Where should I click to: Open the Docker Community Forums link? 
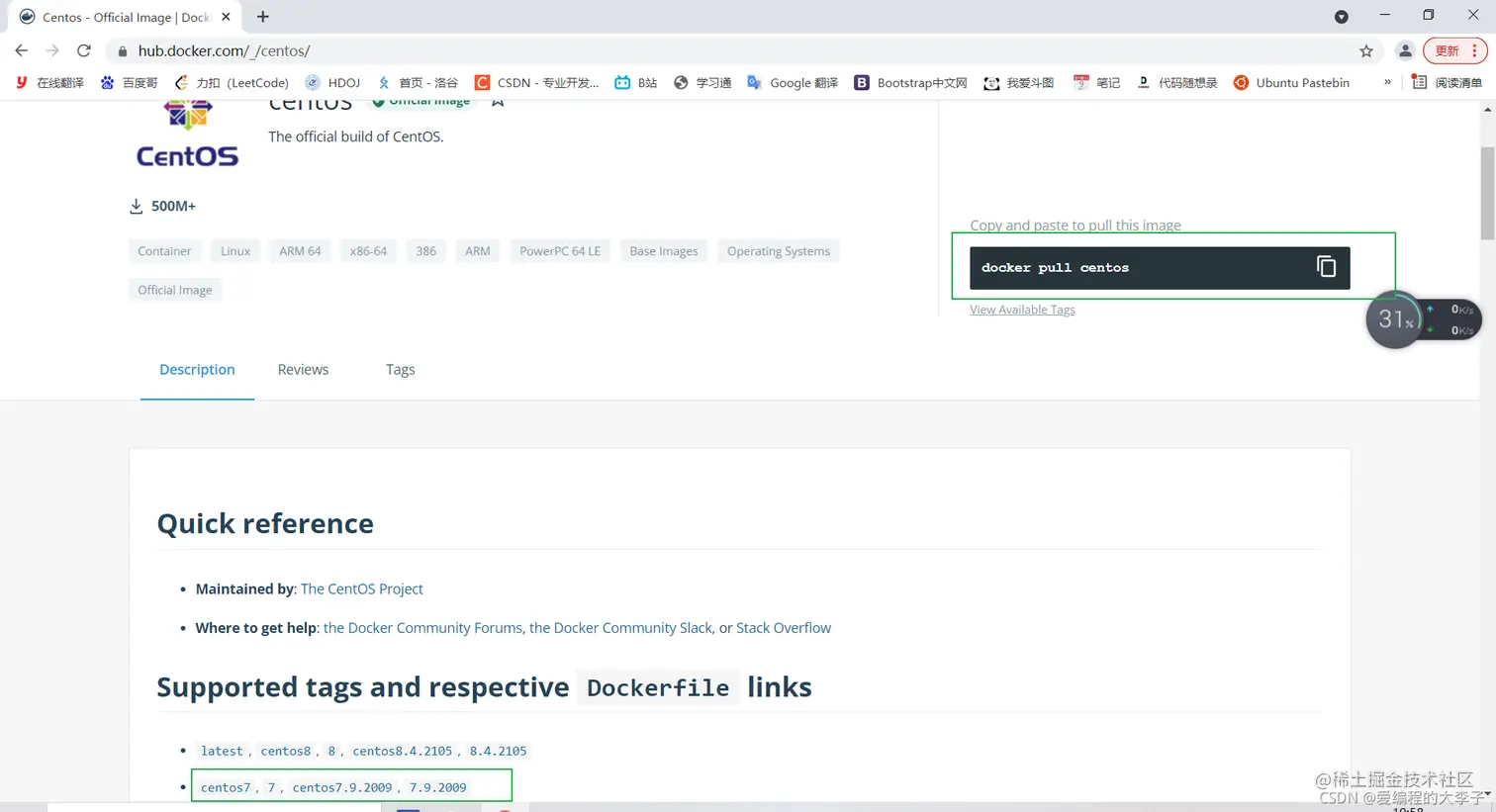click(x=422, y=628)
